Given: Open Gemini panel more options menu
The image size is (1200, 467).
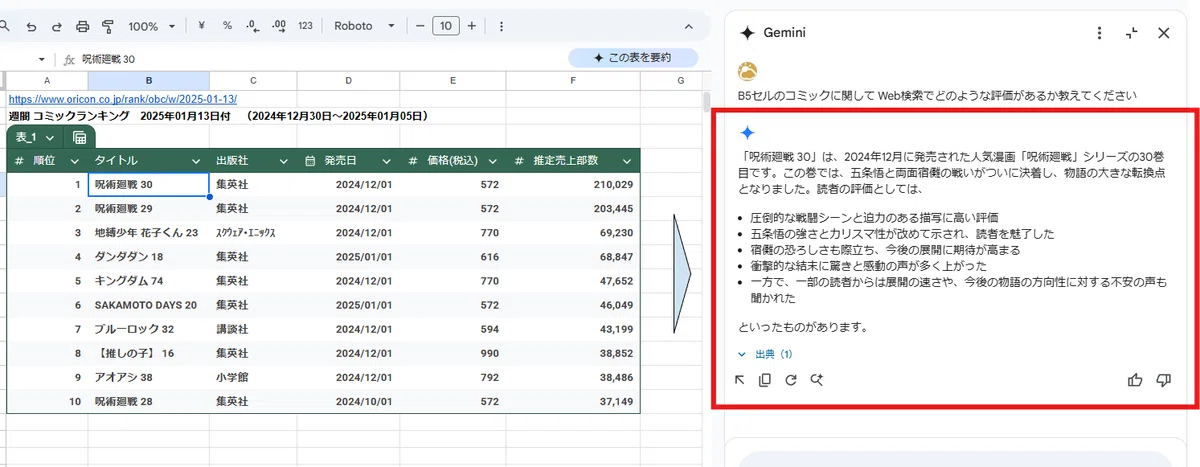Looking at the screenshot, I should 1099,33.
